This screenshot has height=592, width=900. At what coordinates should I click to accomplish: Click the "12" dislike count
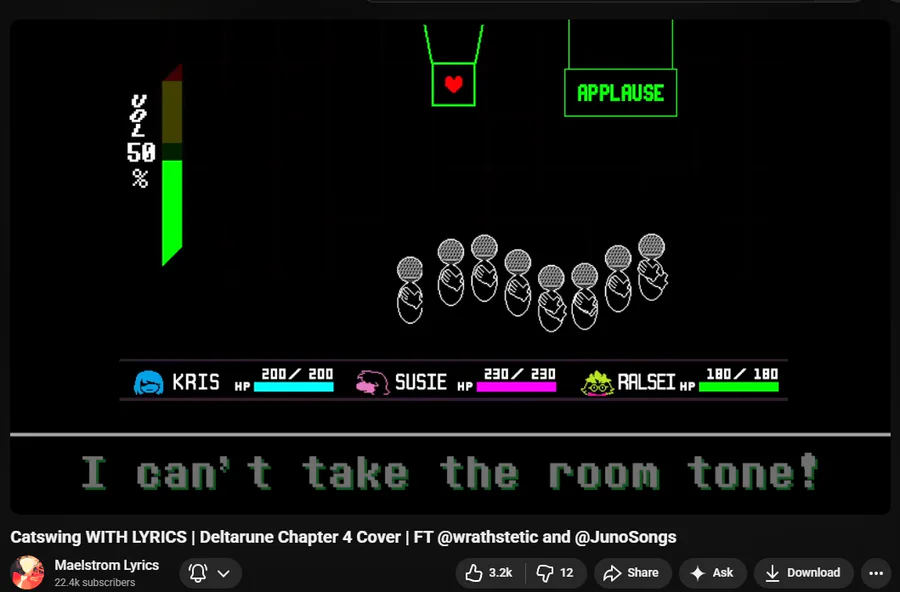(x=567, y=572)
